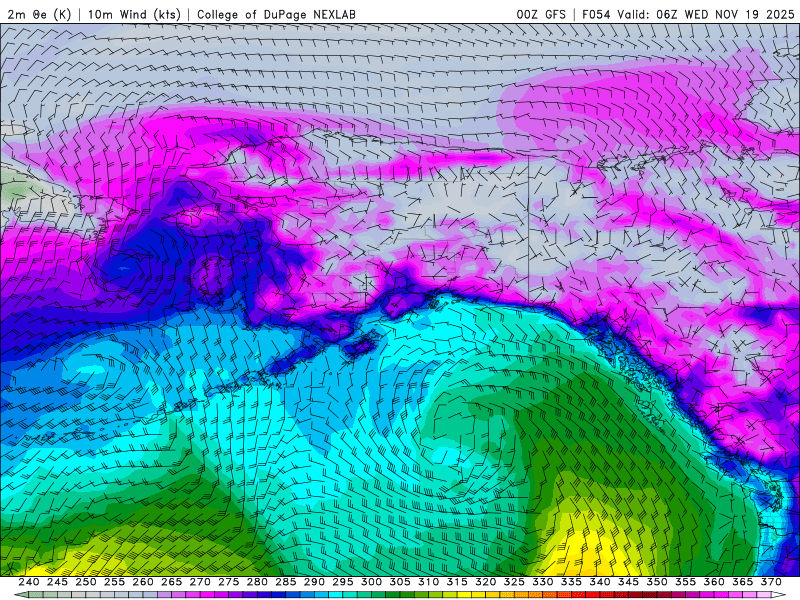Screen dimensions: 800x600
Task: Click the 350 value on the color scale
Action: [657, 582]
